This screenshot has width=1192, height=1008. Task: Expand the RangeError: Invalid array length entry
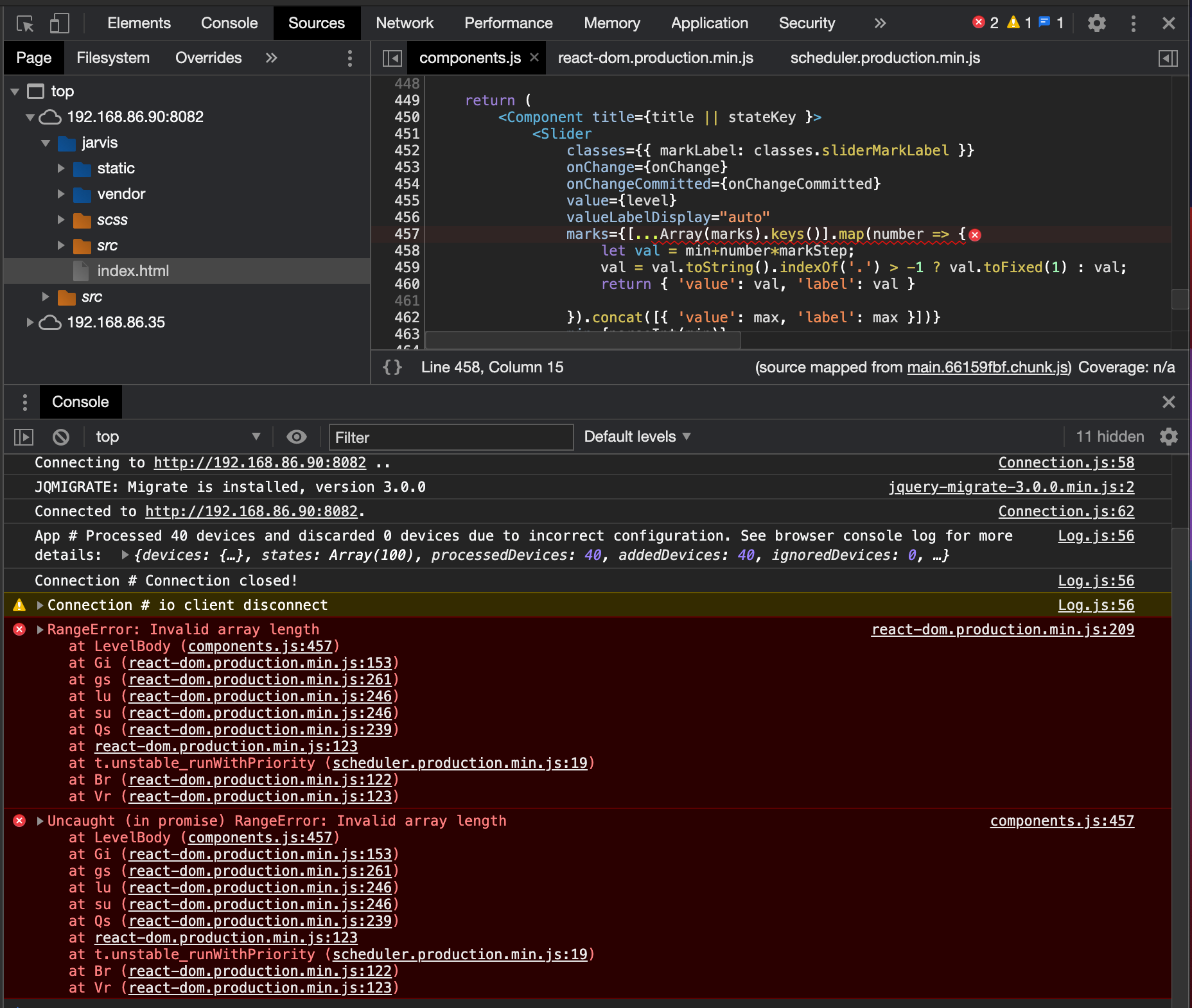(x=40, y=630)
